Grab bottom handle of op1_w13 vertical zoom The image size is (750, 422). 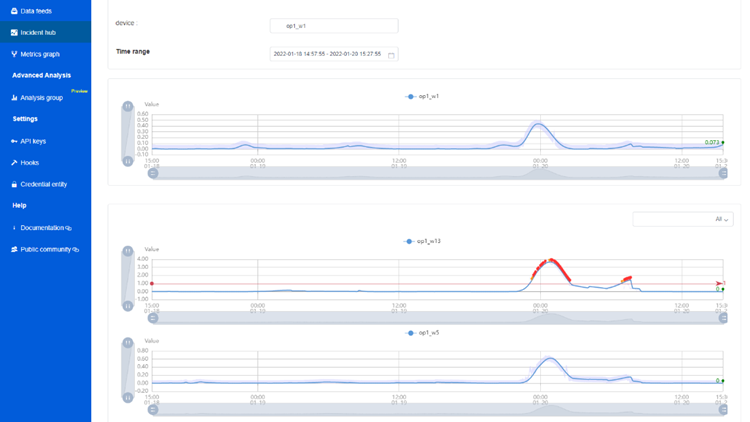[x=128, y=305]
